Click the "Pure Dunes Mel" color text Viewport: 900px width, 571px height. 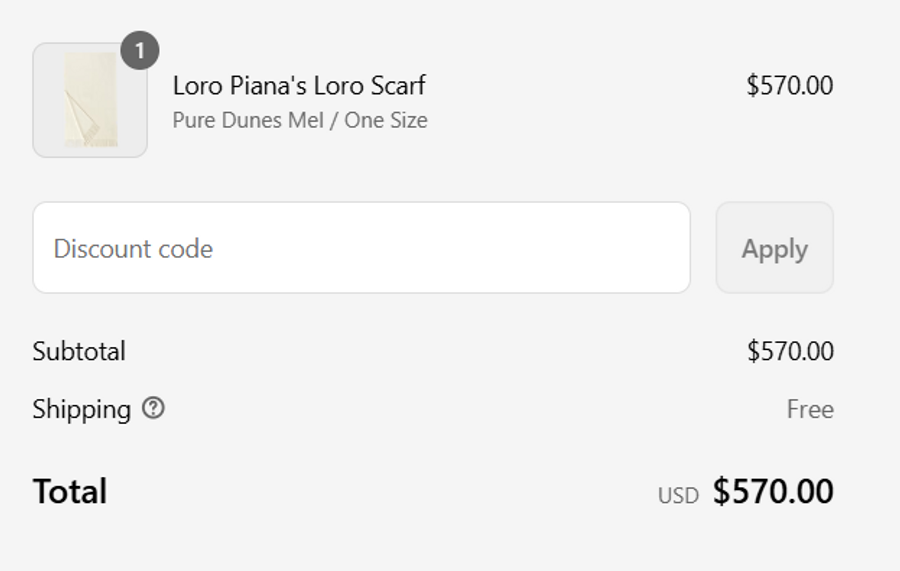(255, 120)
